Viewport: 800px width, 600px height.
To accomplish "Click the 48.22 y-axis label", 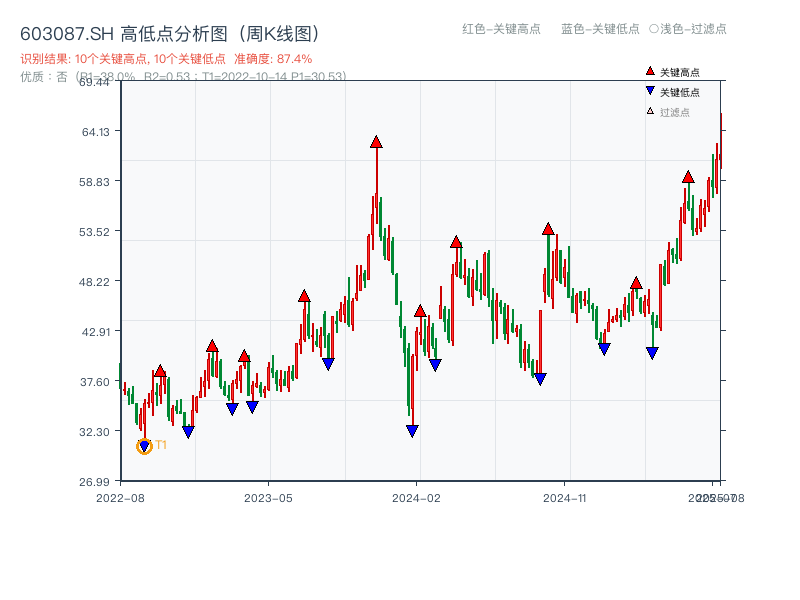I will pyautogui.click(x=94, y=282).
